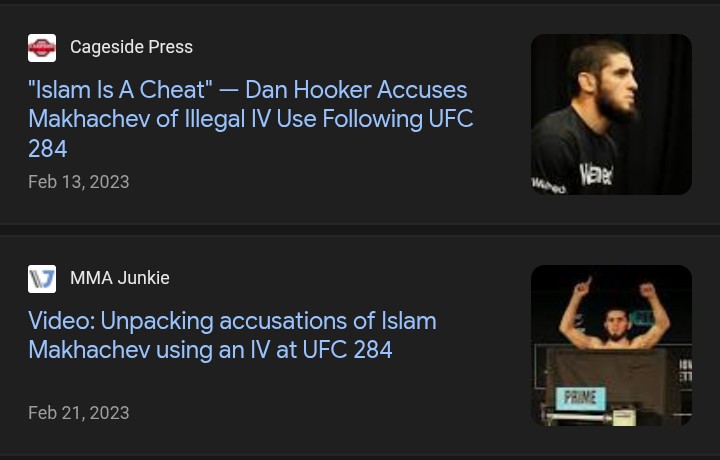Click the raised pointing finger in weigh-in photo
Viewport: 720px width, 460px height.
tap(583, 286)
